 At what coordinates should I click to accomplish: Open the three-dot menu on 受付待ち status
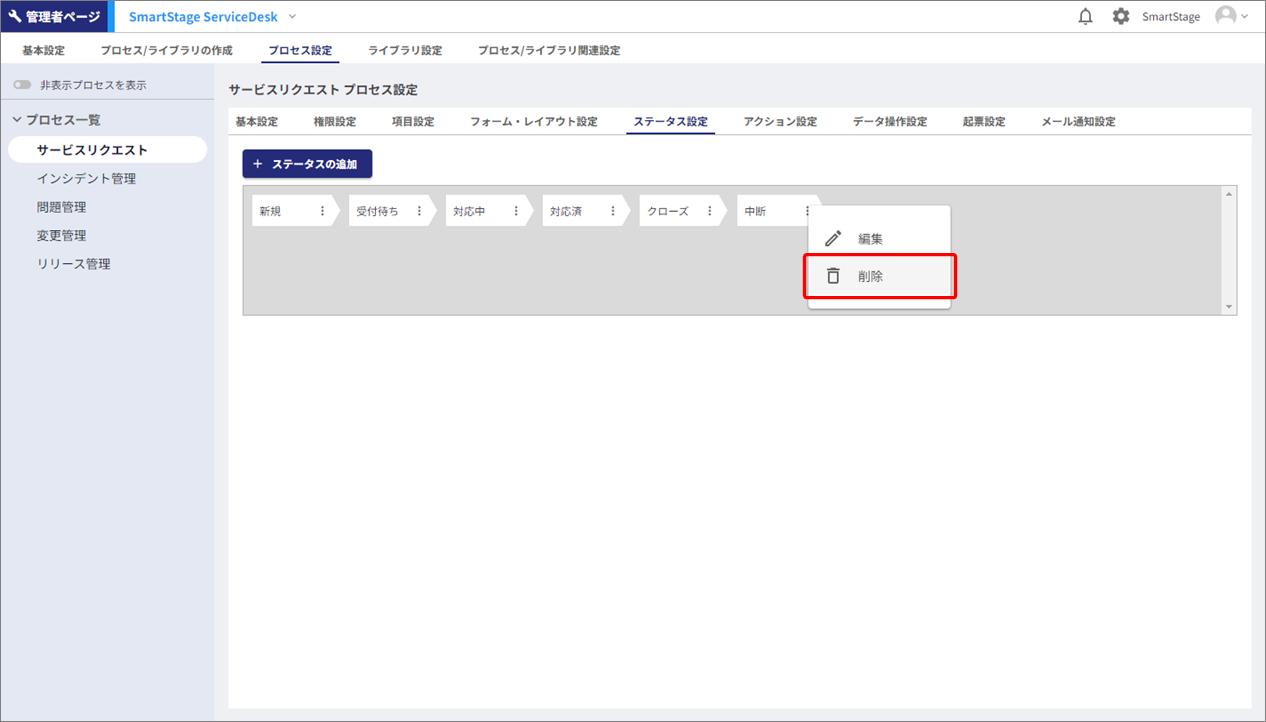pos(419,211)
